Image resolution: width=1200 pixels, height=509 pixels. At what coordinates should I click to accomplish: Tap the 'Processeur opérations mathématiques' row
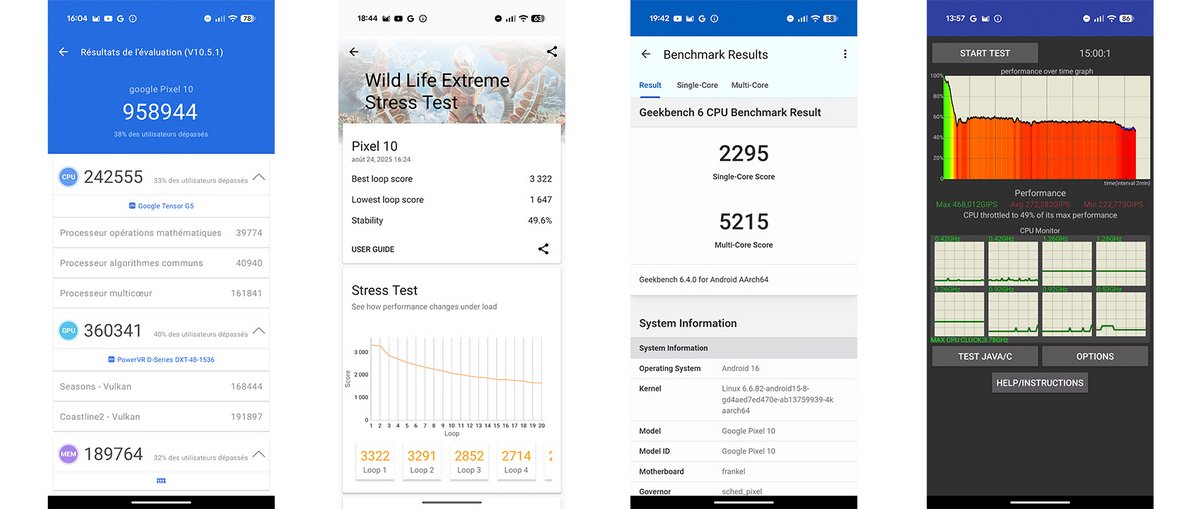[x=161, y=233]
